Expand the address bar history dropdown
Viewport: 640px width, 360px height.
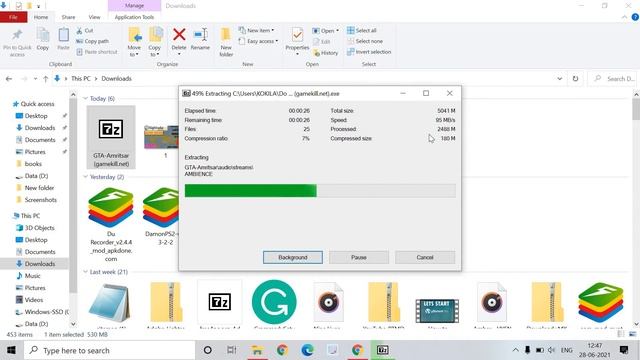pyautogui.click(x=560, y=78)
